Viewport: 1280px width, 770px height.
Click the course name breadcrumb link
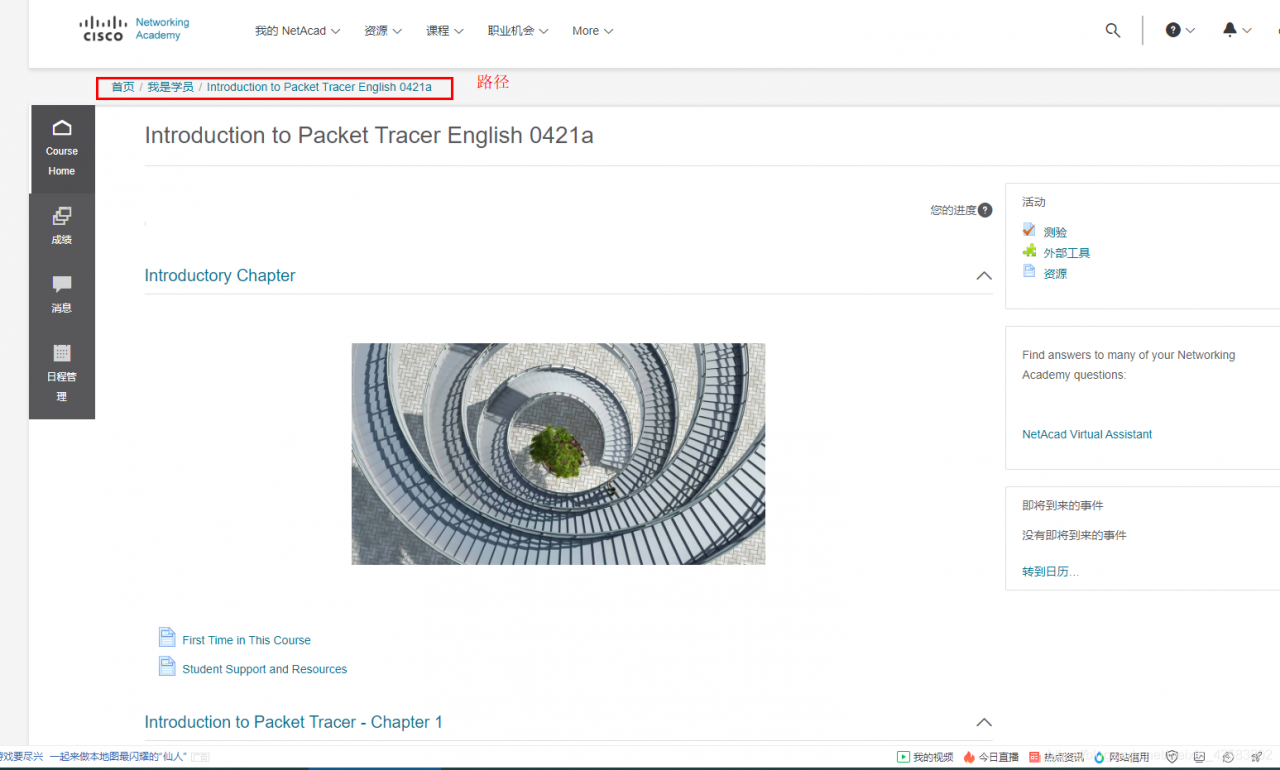tap(319, 87)
